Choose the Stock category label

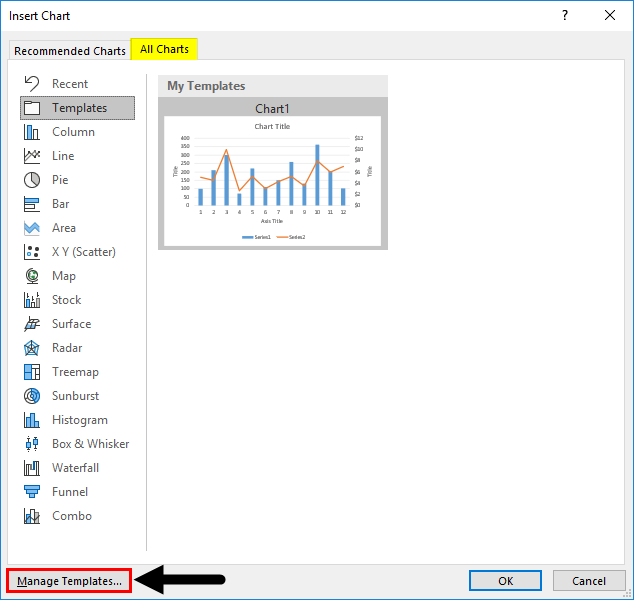[x=67, y=300]
